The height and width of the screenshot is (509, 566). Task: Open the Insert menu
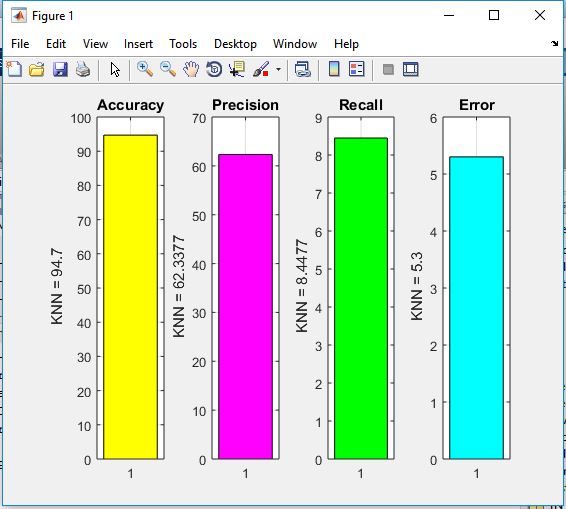(138, 44)
